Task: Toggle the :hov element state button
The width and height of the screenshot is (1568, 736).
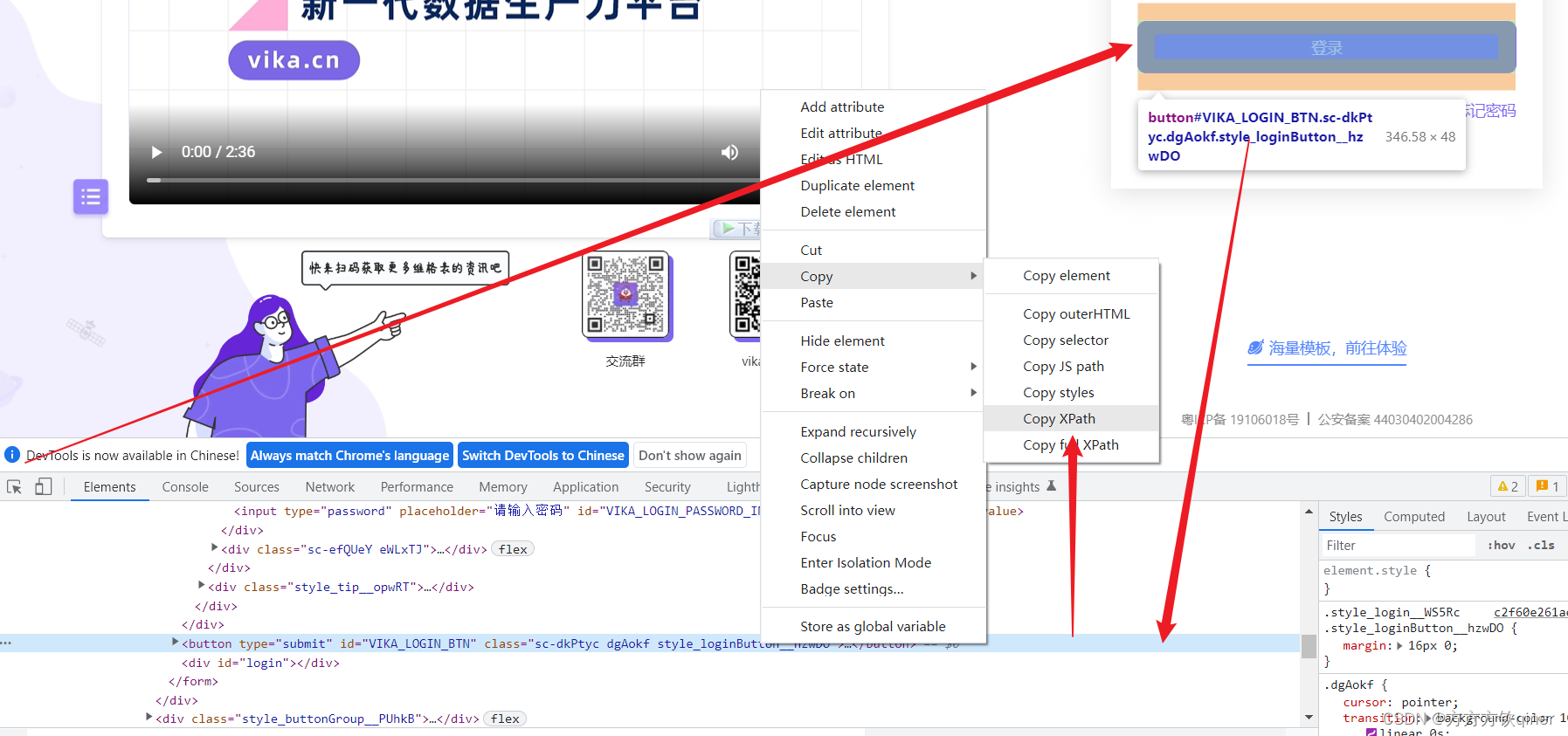Action: click(x=1502, y=546)
